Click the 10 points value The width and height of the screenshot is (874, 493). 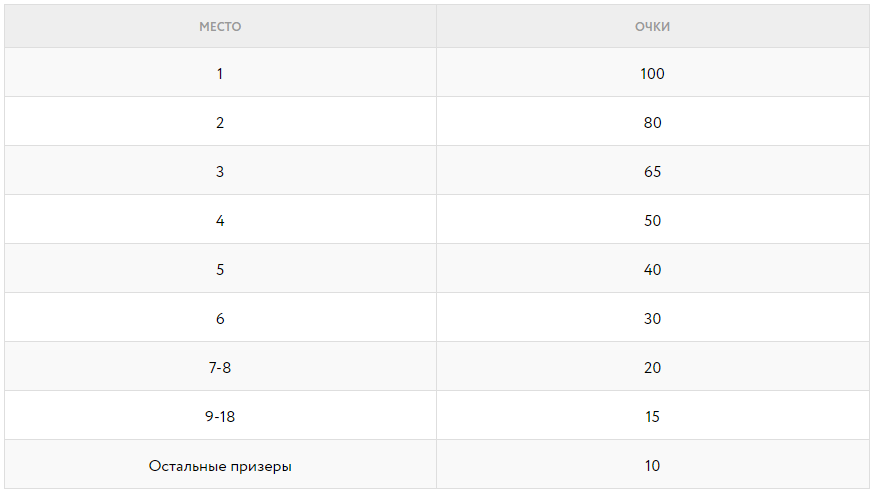point(652,466)
